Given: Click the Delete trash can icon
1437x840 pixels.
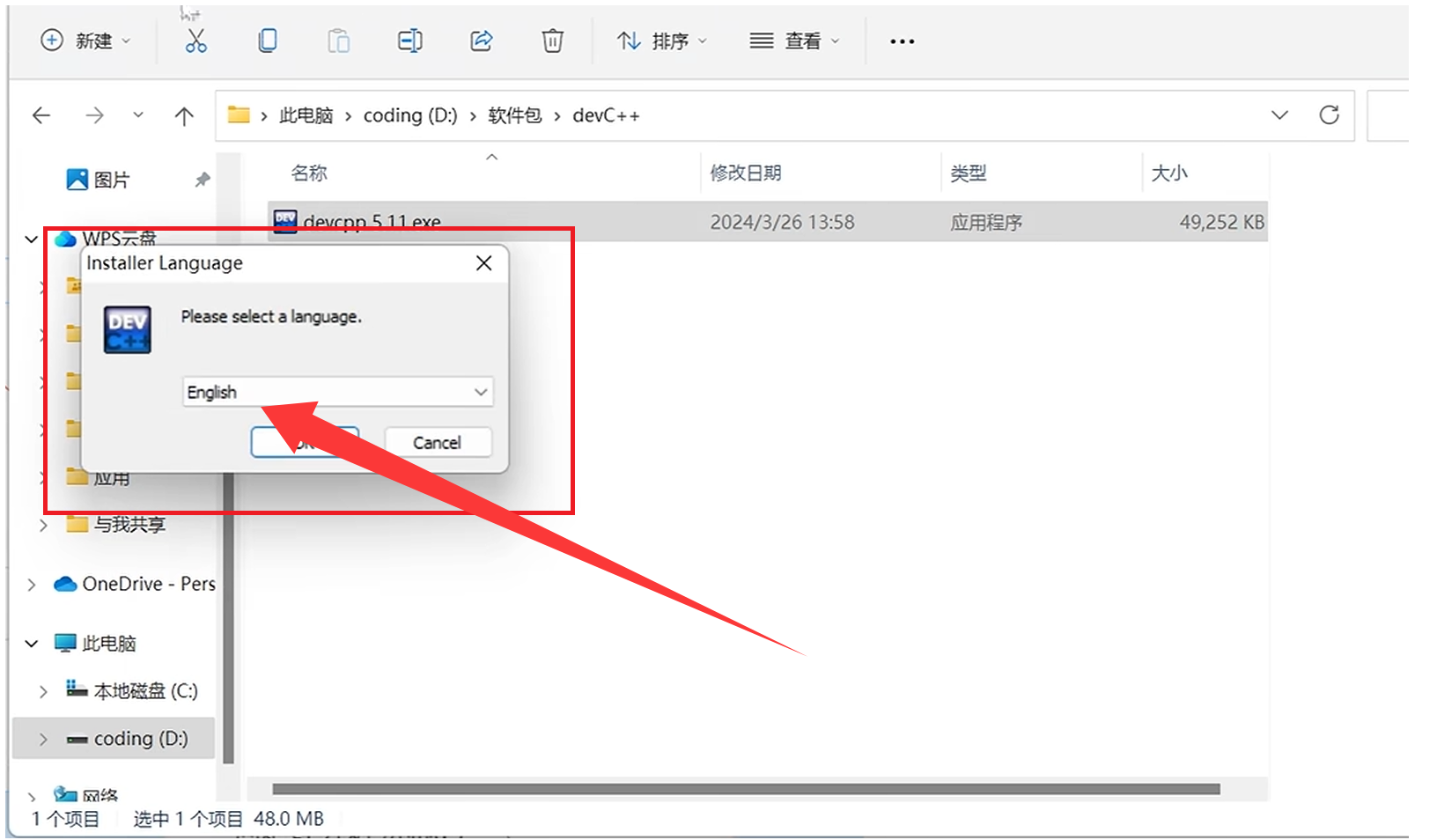Looking at the screenshot, I should (552, 41).
